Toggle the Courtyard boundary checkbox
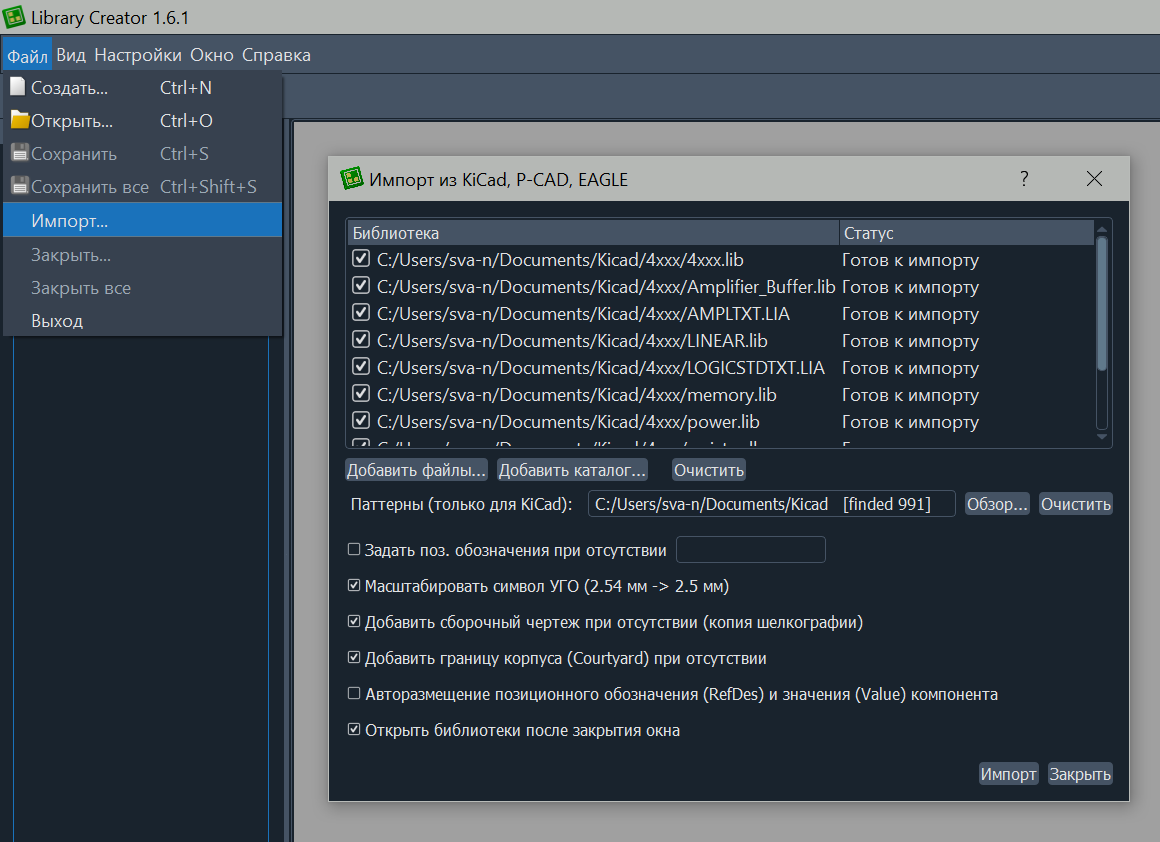Viewport: 1160px width, 842px height. pyautogui.click(x=354, y=658)
